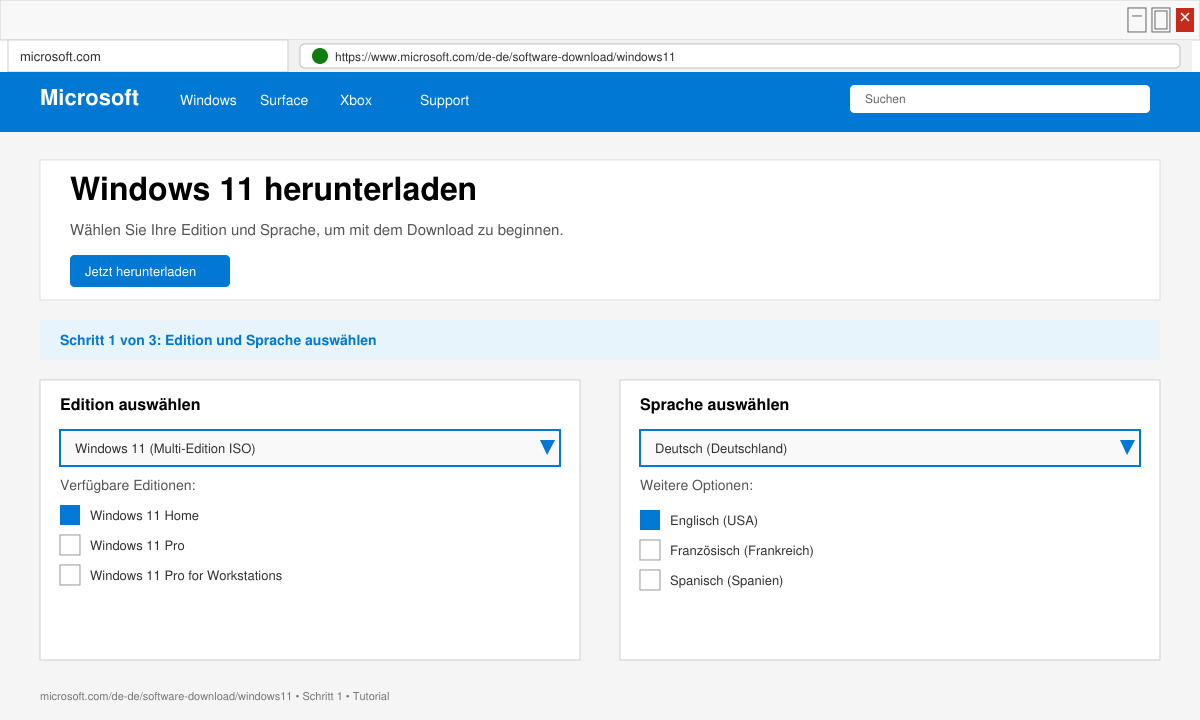
Task: Click the Edition auswählen heading
Action: 130,405
